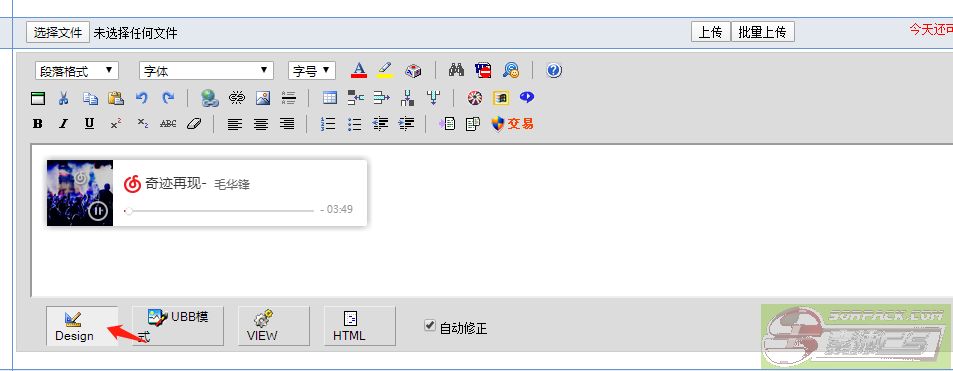This screenshot has width=953, height=371.
Task: Apply subscript formatting
Action: tap(142, 124)
